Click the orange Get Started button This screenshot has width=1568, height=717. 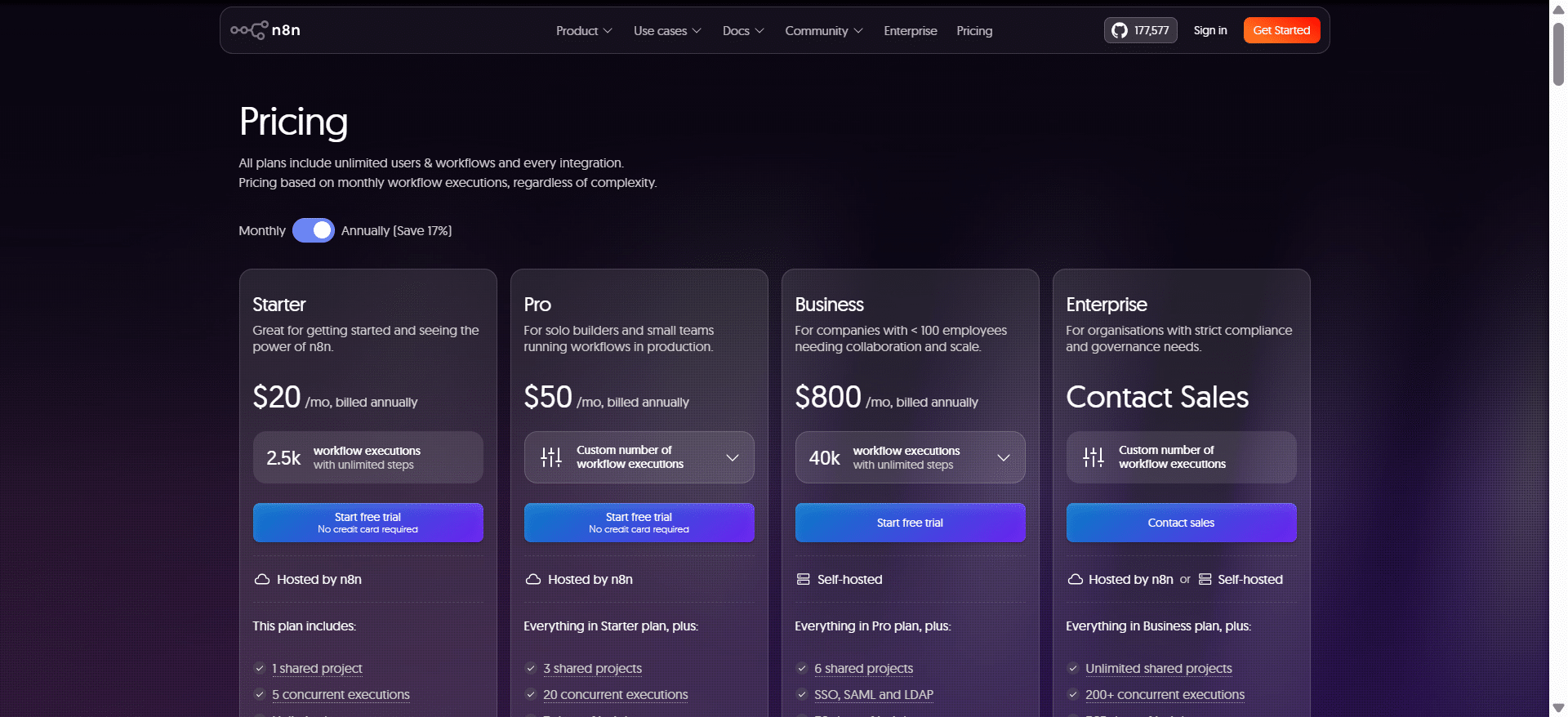click(1281, 30)
